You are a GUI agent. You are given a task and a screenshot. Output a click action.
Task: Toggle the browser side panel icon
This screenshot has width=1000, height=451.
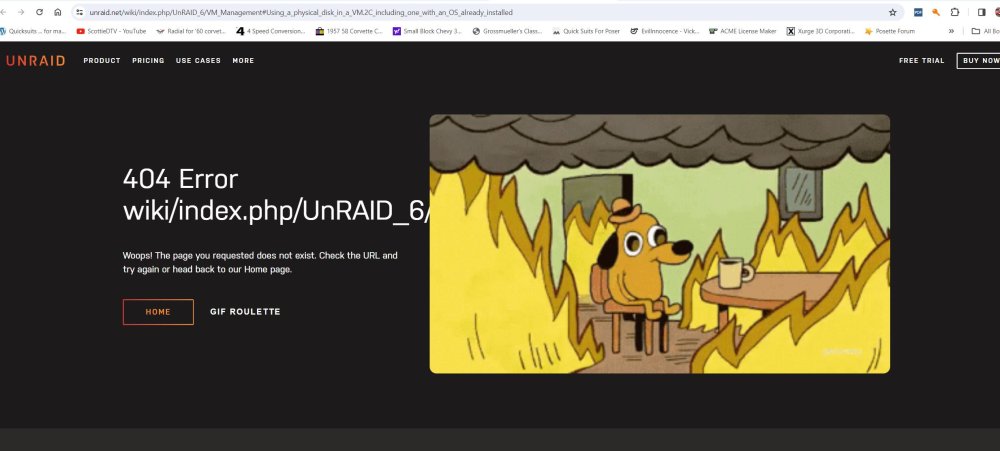982,12
